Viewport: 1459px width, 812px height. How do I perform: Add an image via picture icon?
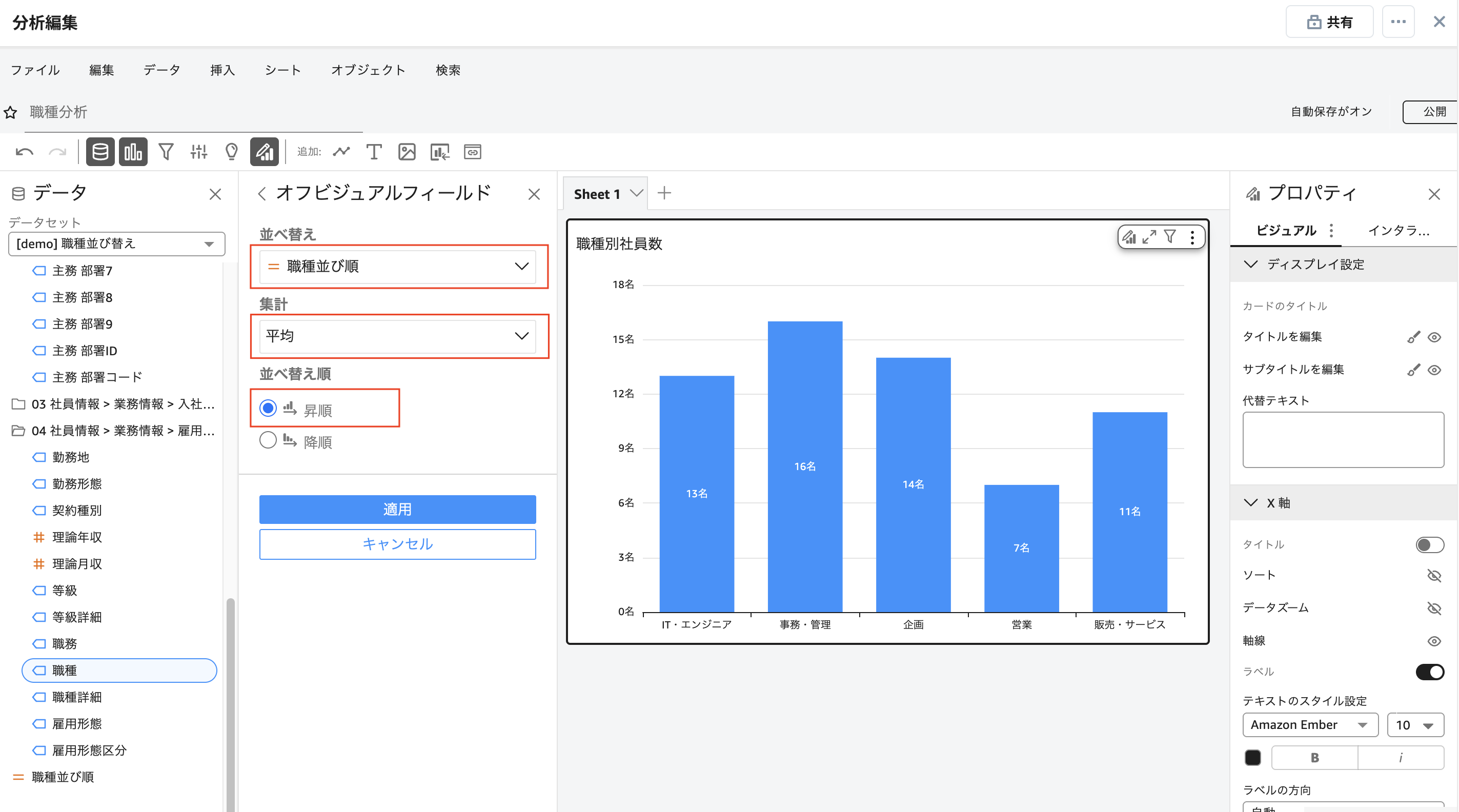coord(407,152)
